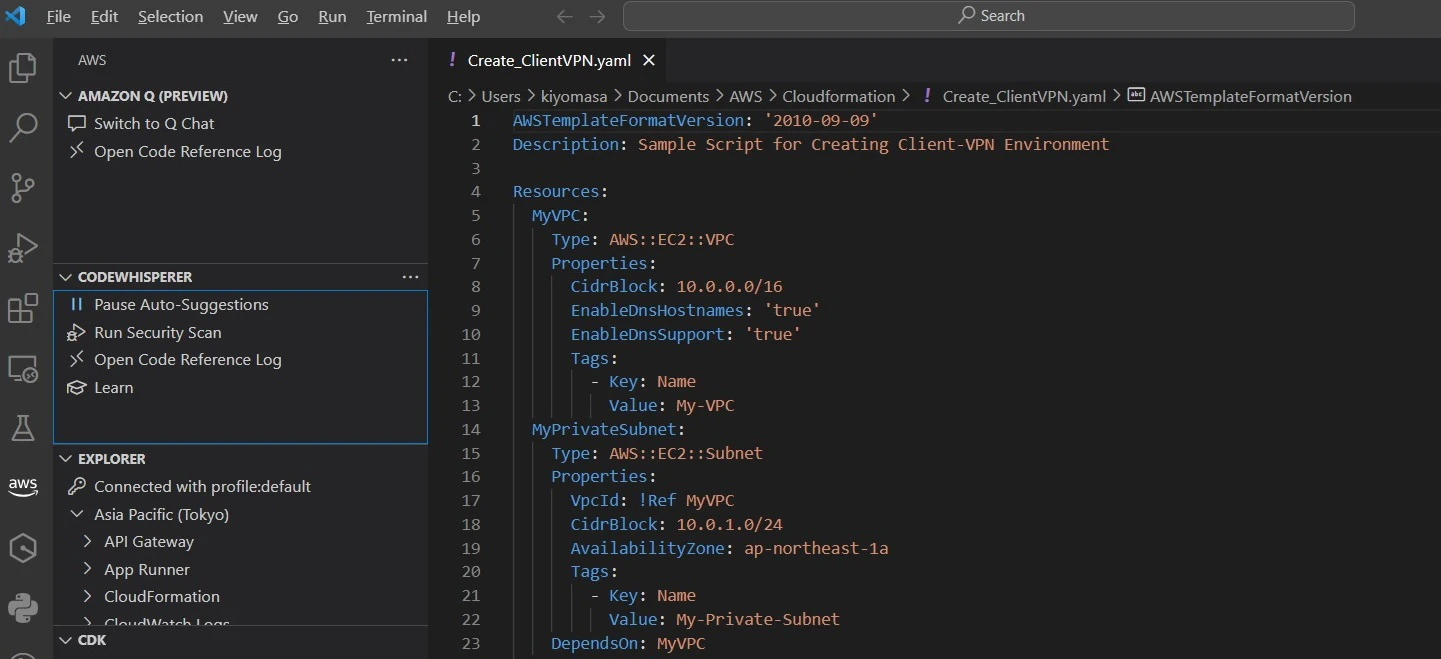Open Source Control view
This screenshot has width=1441, height=659.
click(x=23, y=187)
